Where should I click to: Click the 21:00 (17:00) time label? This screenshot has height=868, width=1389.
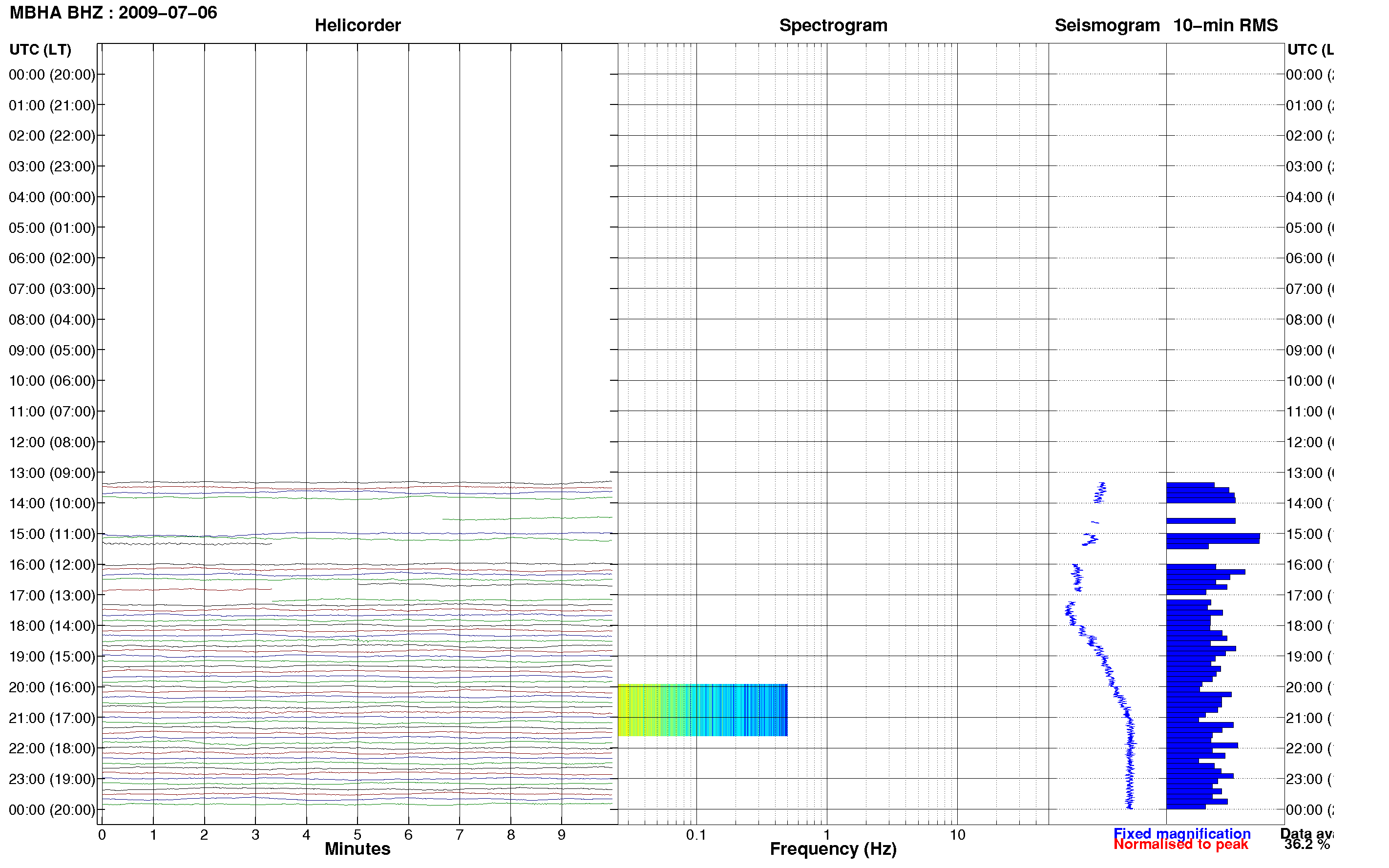52,718
